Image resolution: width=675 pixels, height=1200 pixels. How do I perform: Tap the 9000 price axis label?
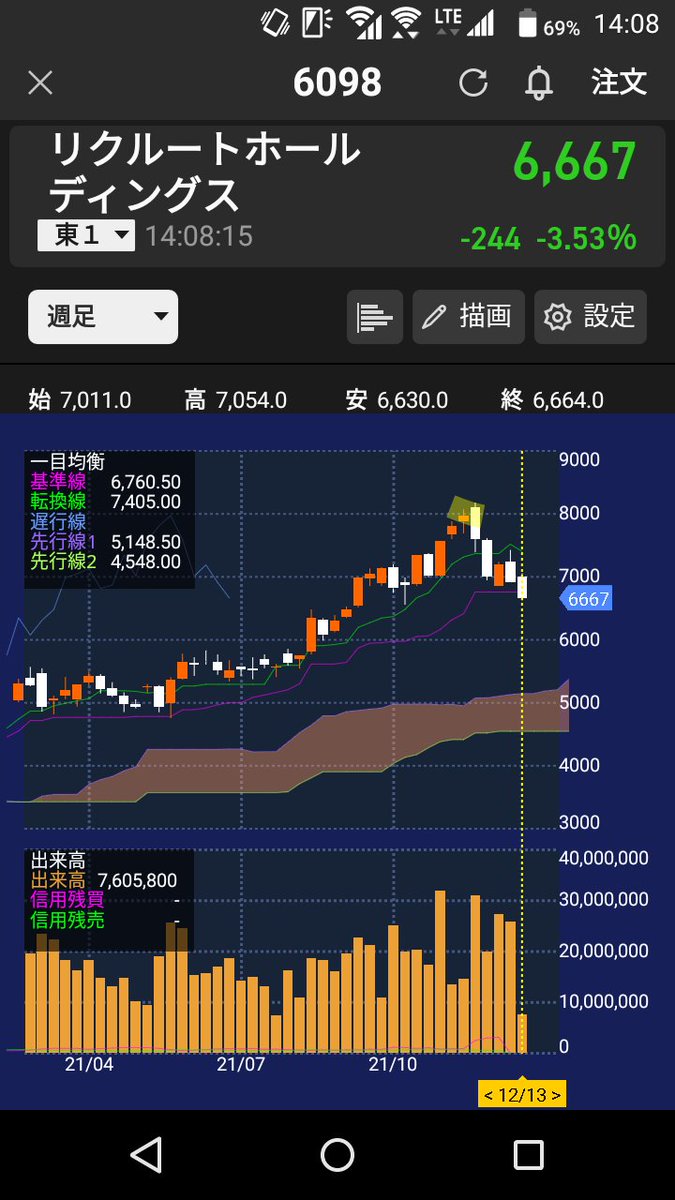(x=581, y=461)
